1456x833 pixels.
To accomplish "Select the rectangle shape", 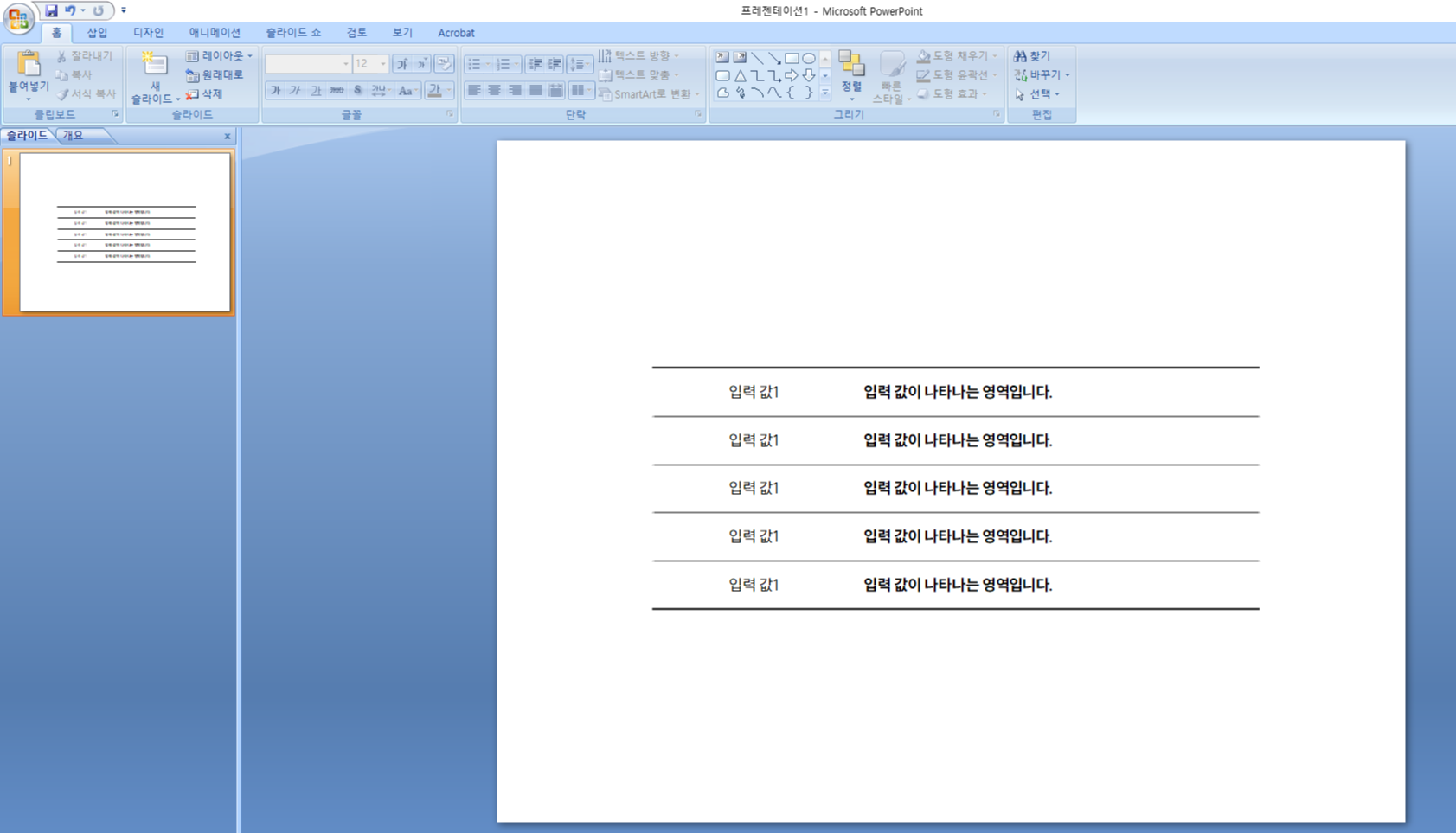I will (792, 58).
